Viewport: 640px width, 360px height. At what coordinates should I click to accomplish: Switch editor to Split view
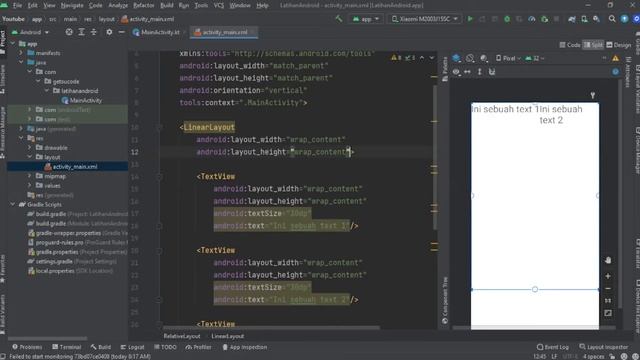click(x=593, y=45)
